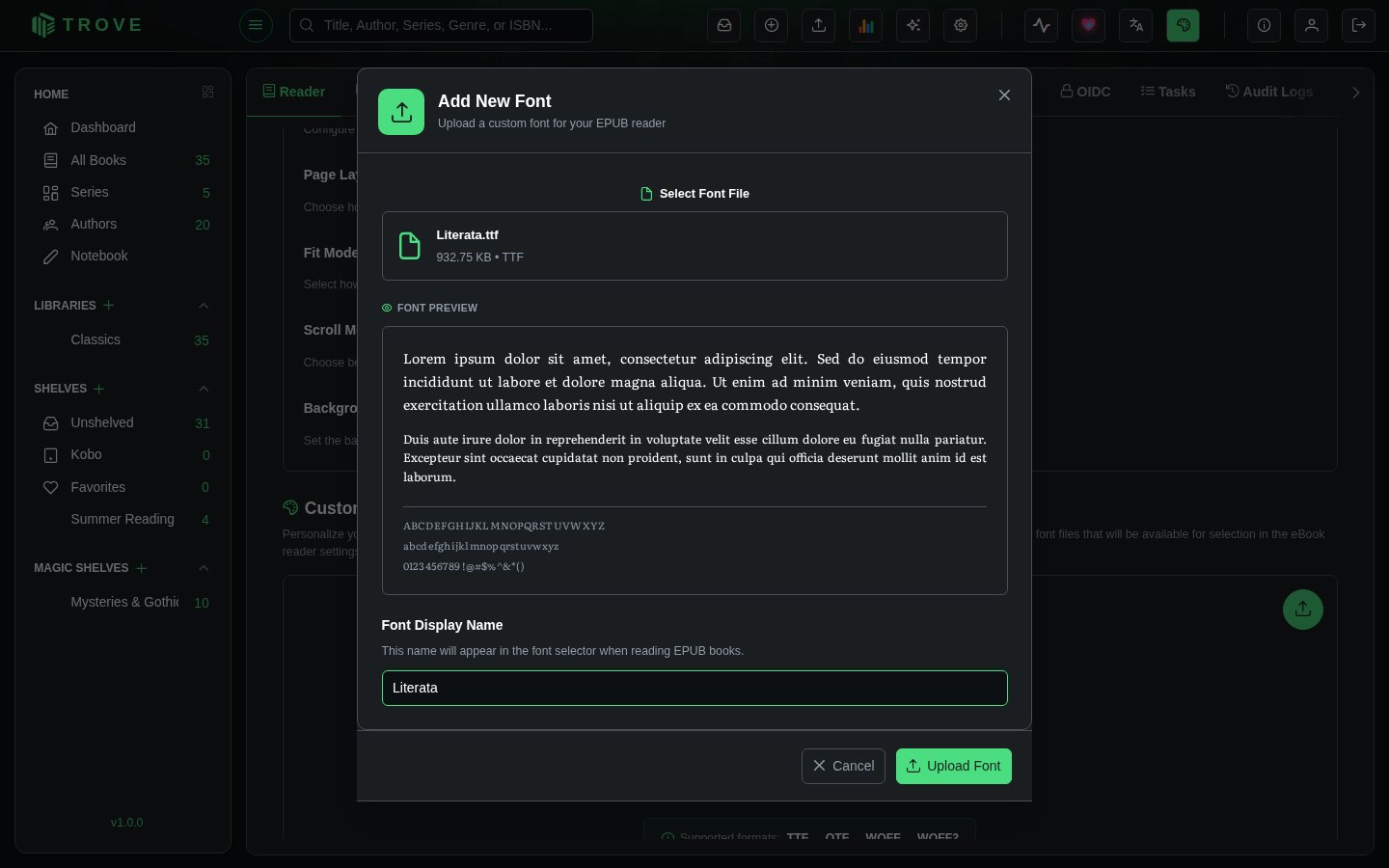This screenshot has width=1389, height=868.
Task: Click the Literata.ttf file icon
Action: click(410, 246)
